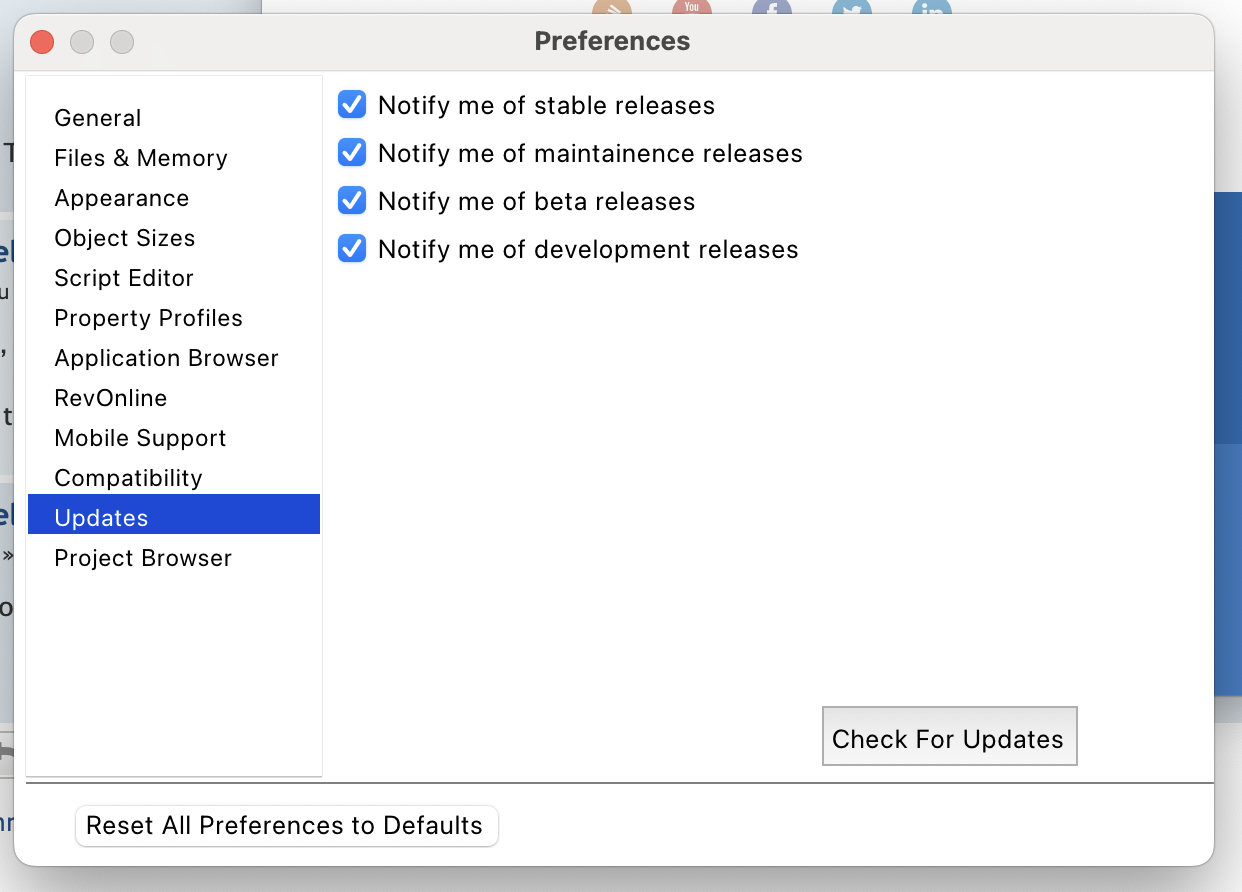Go to Script Editor preferences
This screenshot has width=1242, height=892.
(124, 278)
